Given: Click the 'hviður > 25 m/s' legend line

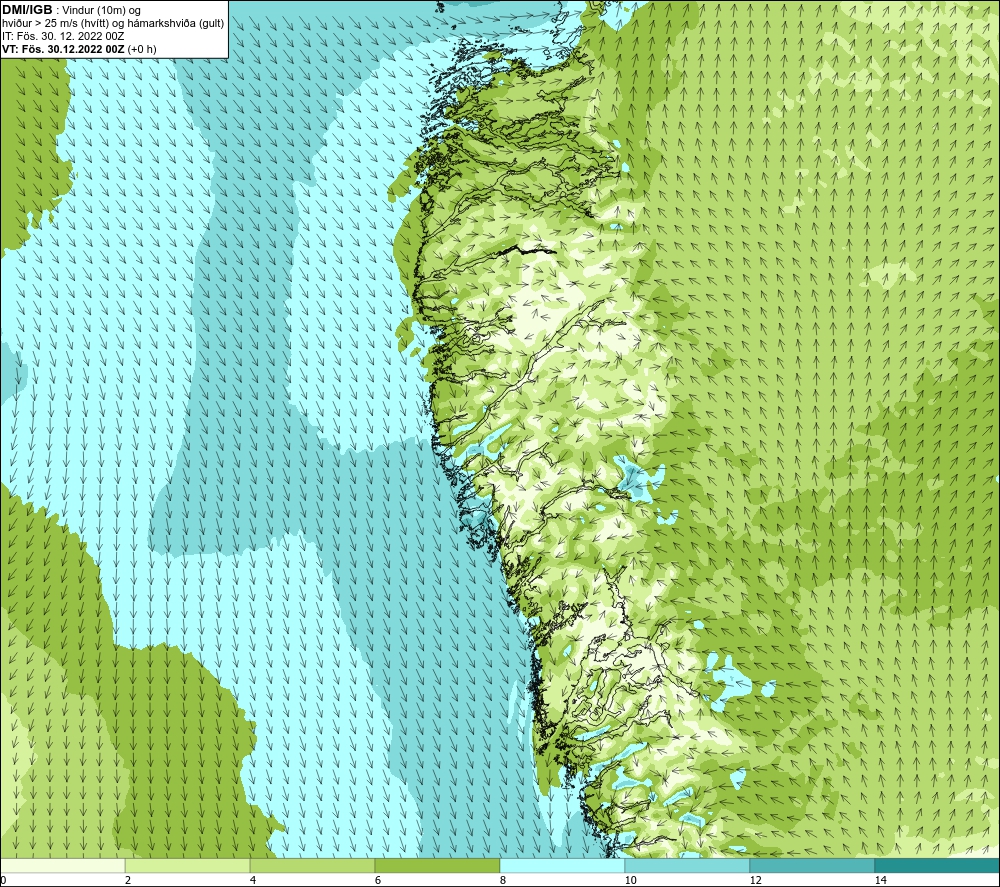Looking at the screenshot, I should (x=113, y=23).
